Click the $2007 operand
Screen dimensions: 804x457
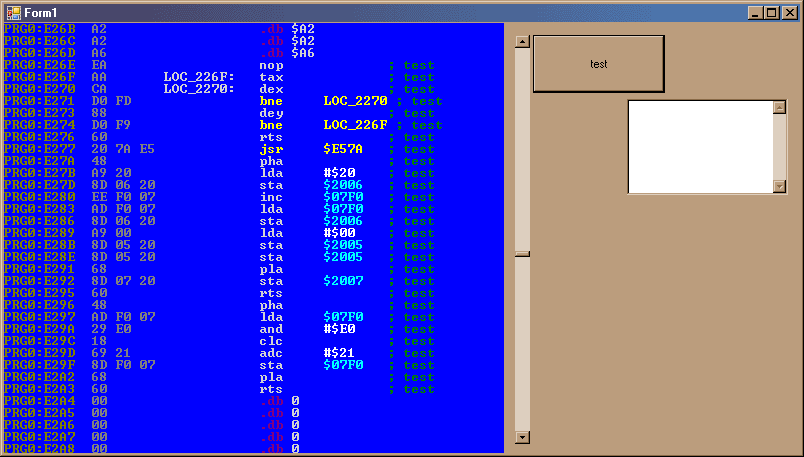pyautogui.click(x=343, y=281)
